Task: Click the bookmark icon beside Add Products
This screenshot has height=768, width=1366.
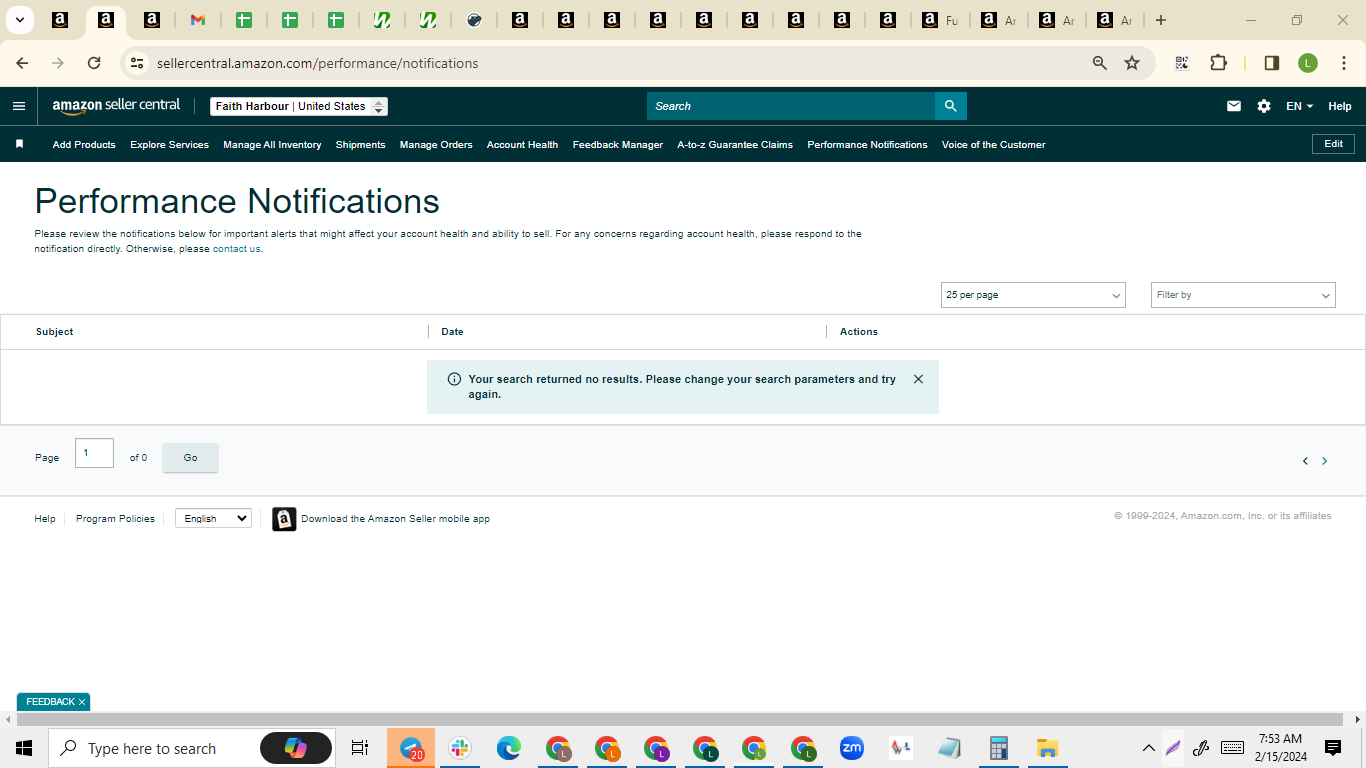Action: click(19, 144)
